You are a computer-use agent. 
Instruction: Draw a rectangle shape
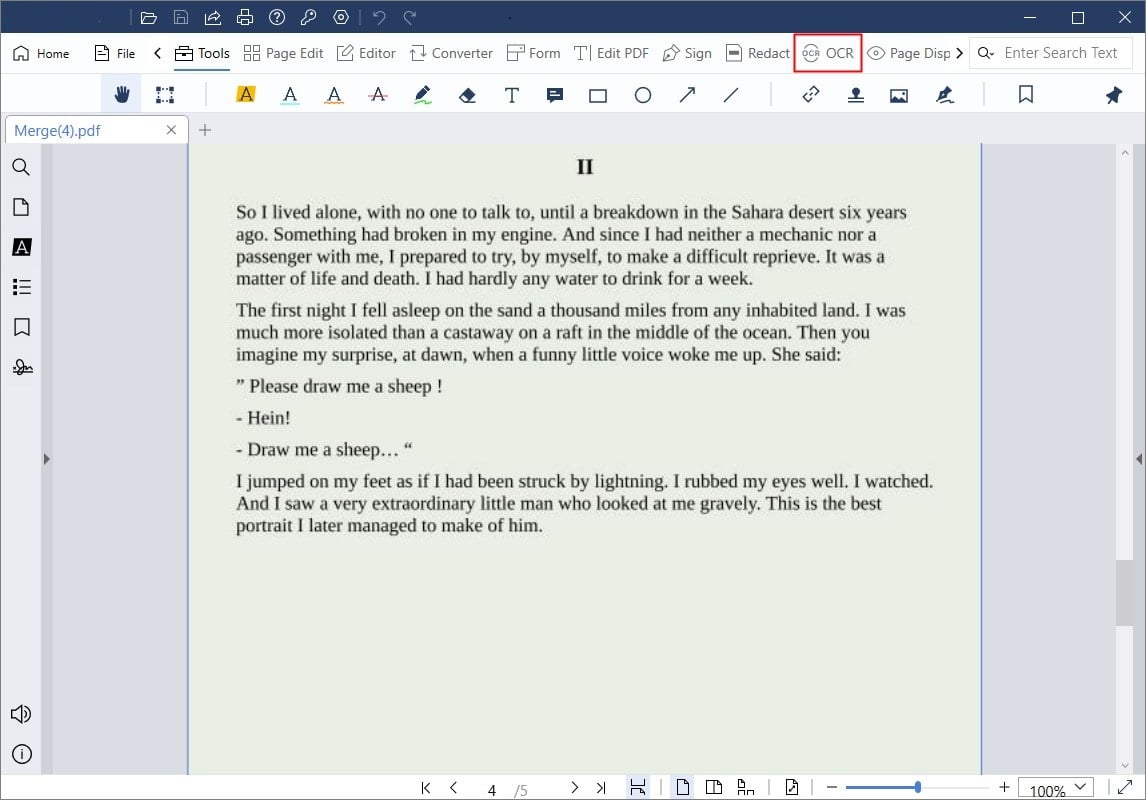(598, 96)
